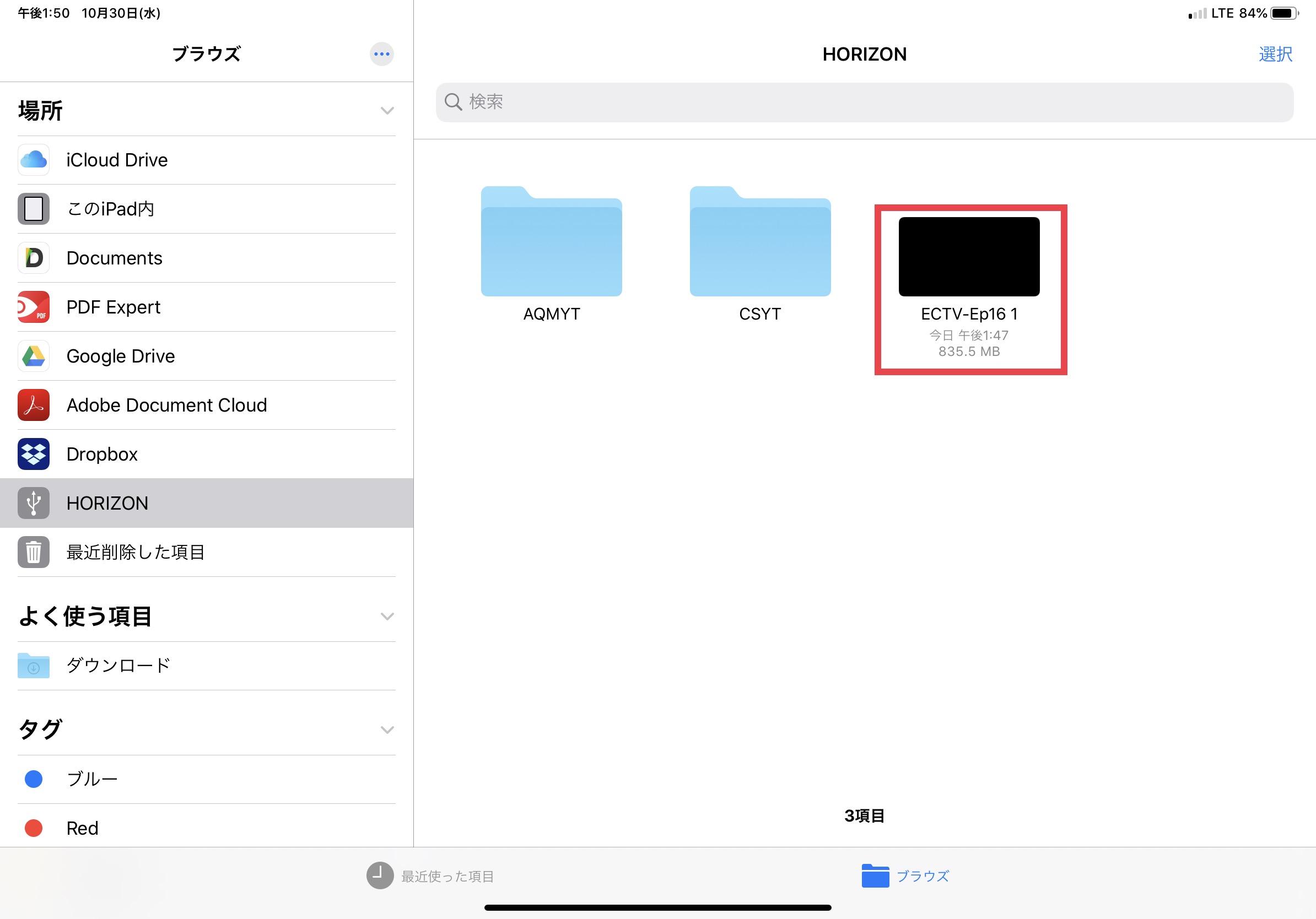Image resolution: width=1316 pixels, height=919 pixels.
Task: Switch to ブラウズ tab at bottom
Action: coord(905,875)
